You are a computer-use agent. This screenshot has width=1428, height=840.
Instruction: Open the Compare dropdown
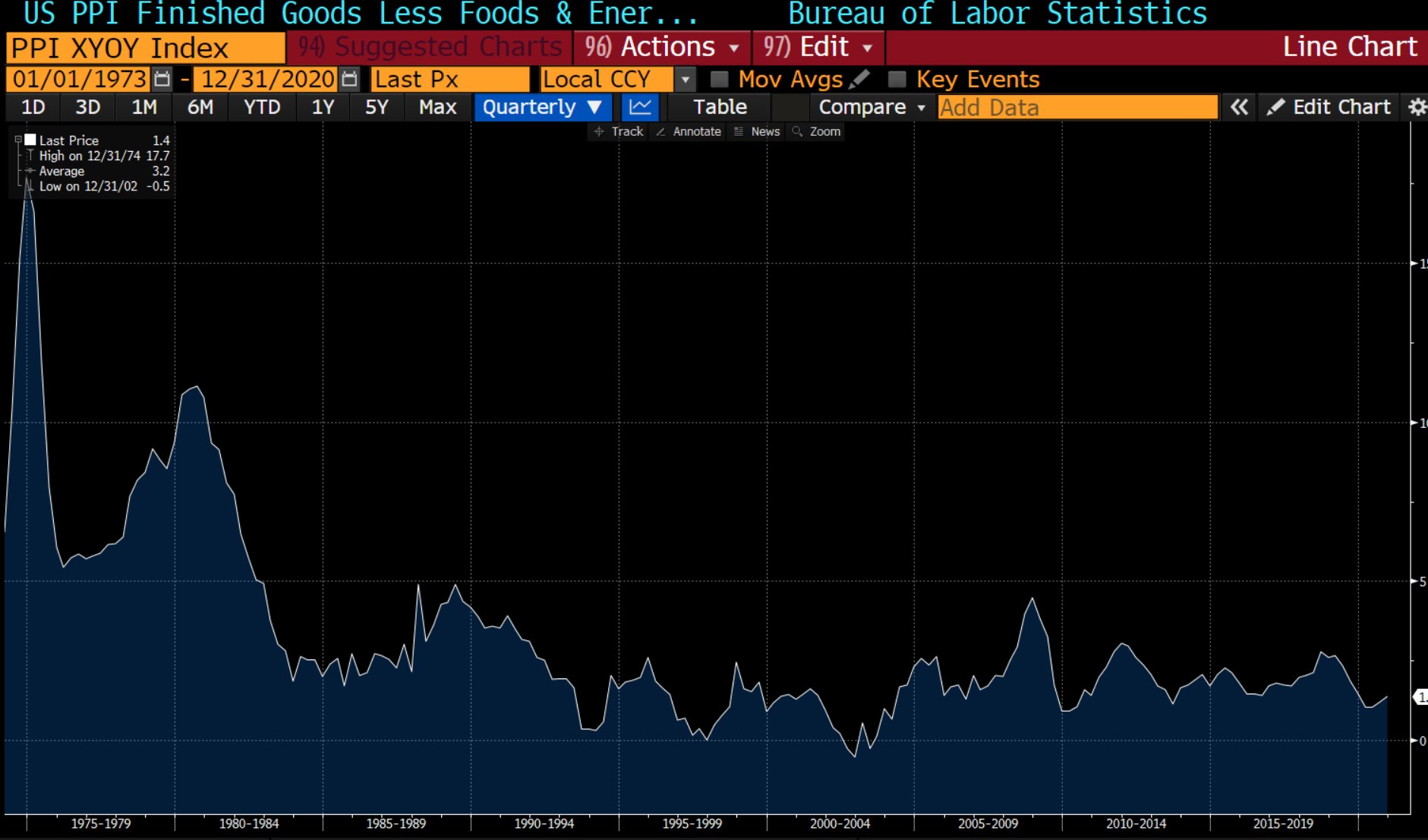872,107
